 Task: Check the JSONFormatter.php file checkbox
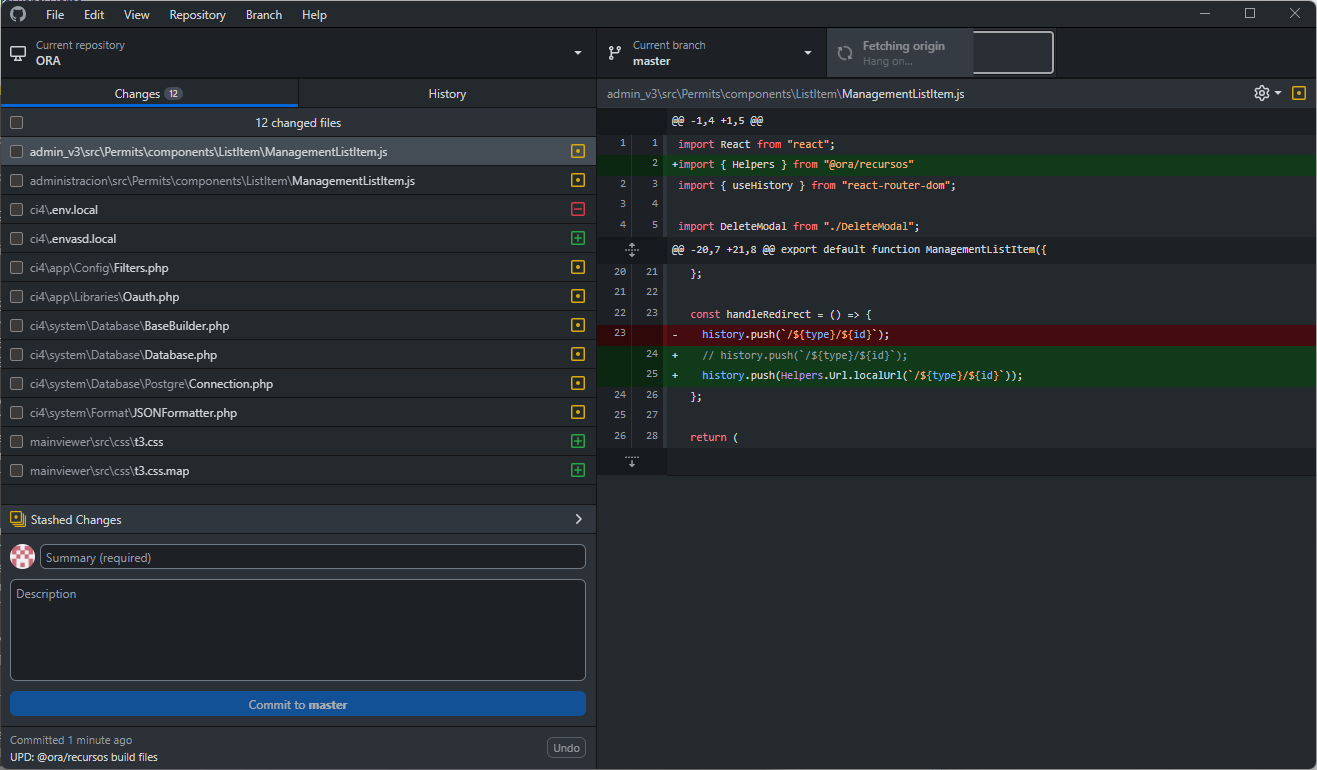[x=16, y=413]
